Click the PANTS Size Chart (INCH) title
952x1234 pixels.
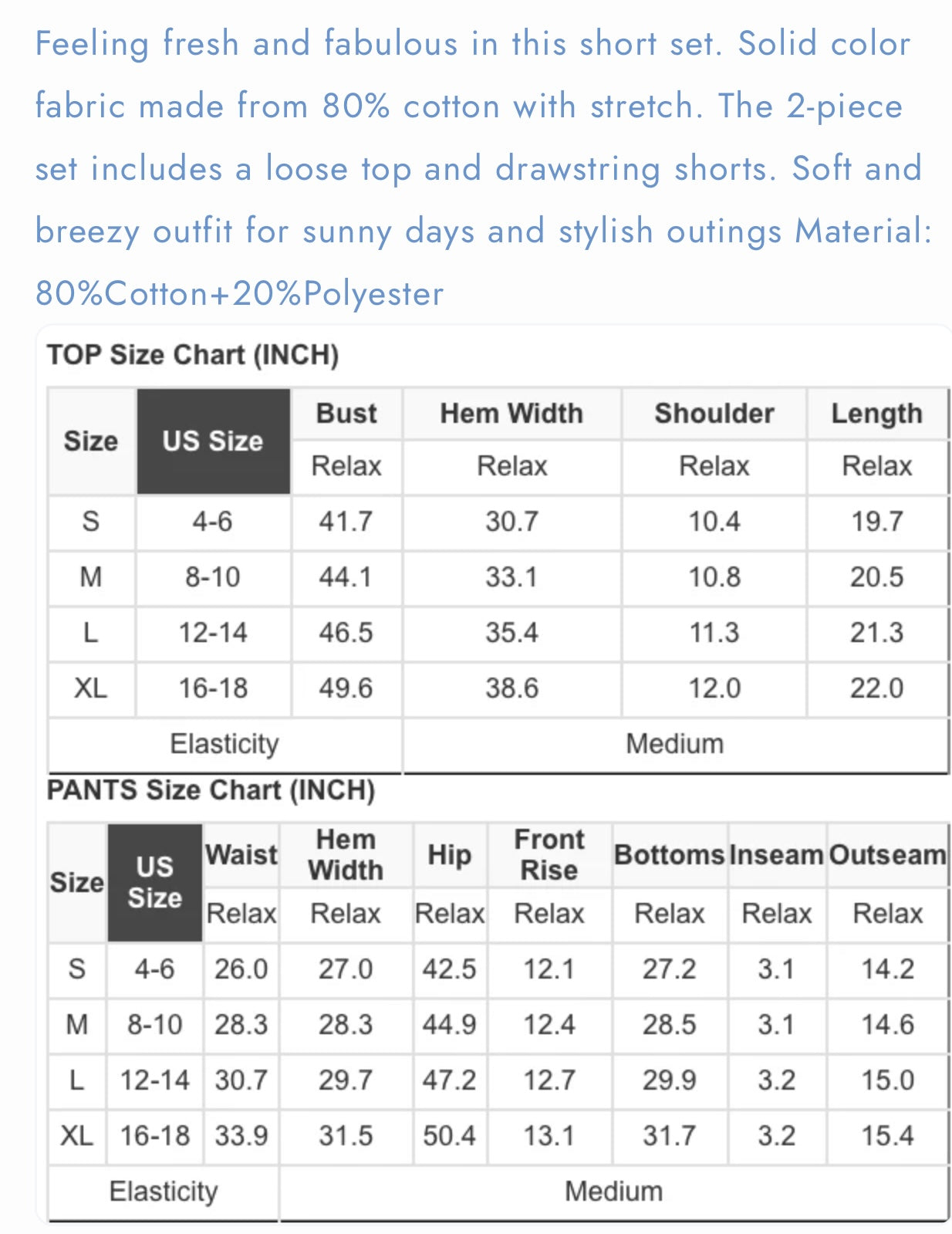point(211,790)
